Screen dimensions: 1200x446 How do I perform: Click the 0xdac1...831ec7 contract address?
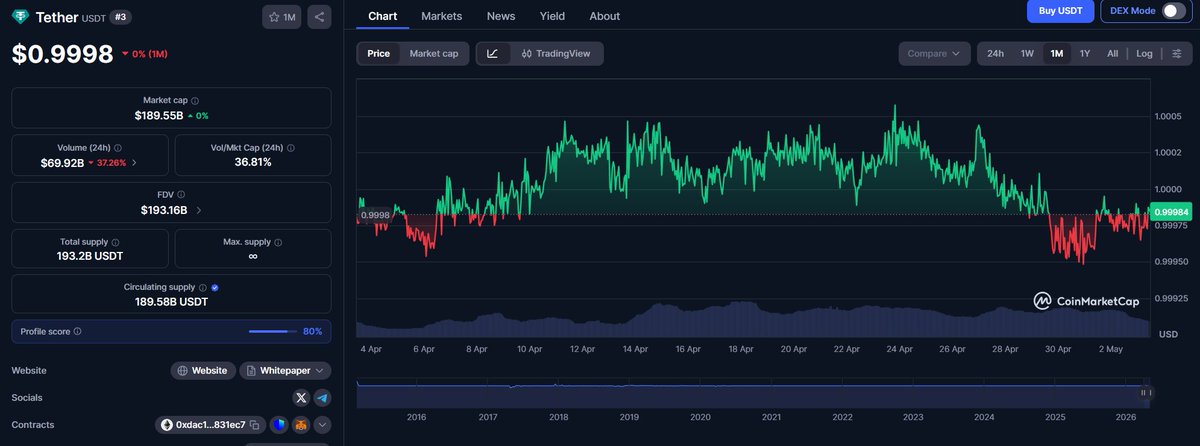coord(210,425)
